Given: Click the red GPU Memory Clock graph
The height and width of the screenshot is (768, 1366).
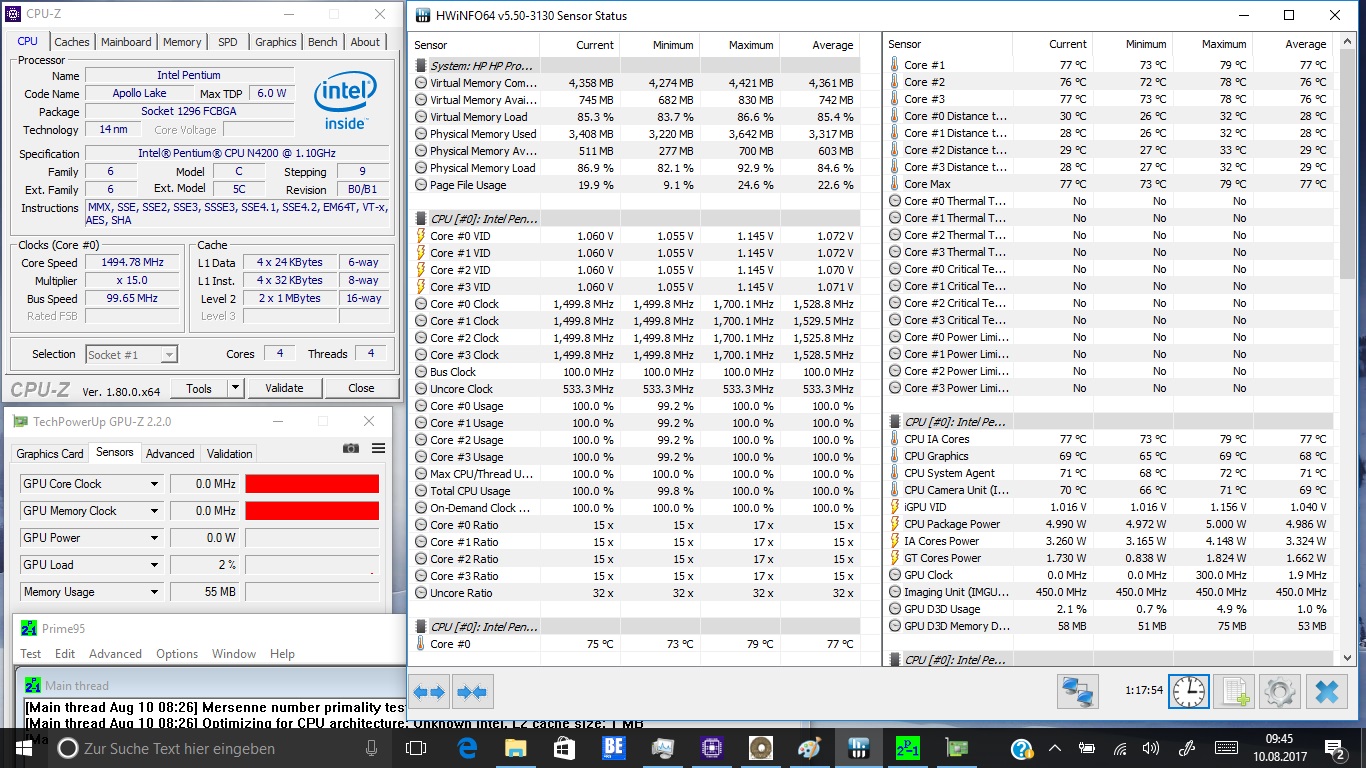Looking at the screenshot, I should (x=312, y=511).
